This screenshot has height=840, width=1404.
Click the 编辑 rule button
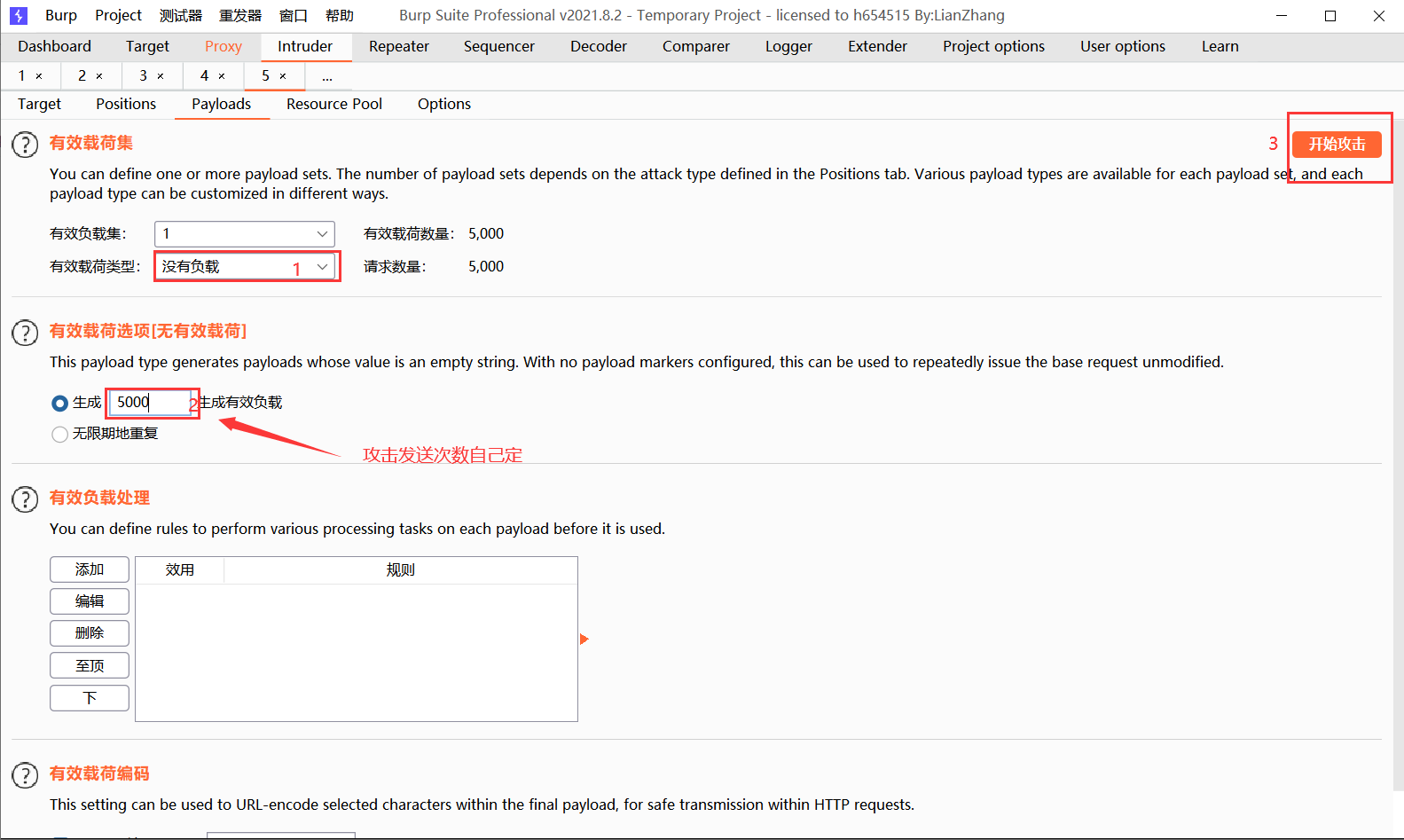click(90, 601)
